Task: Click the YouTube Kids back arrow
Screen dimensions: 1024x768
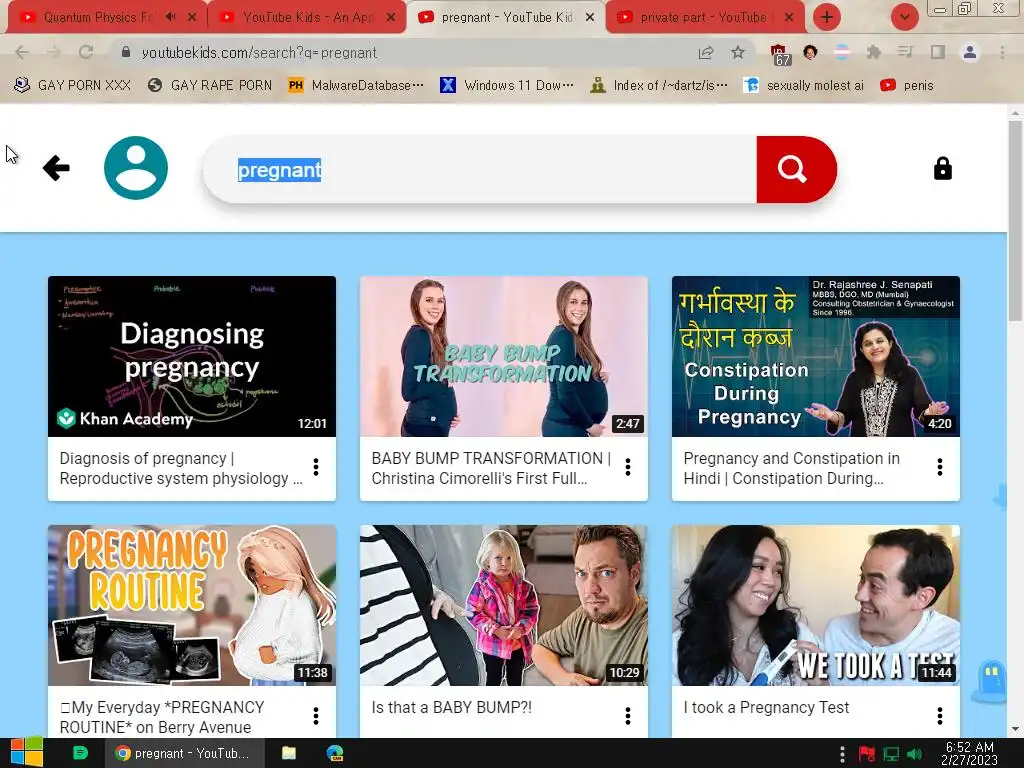Action: click(x=56, y=168)
